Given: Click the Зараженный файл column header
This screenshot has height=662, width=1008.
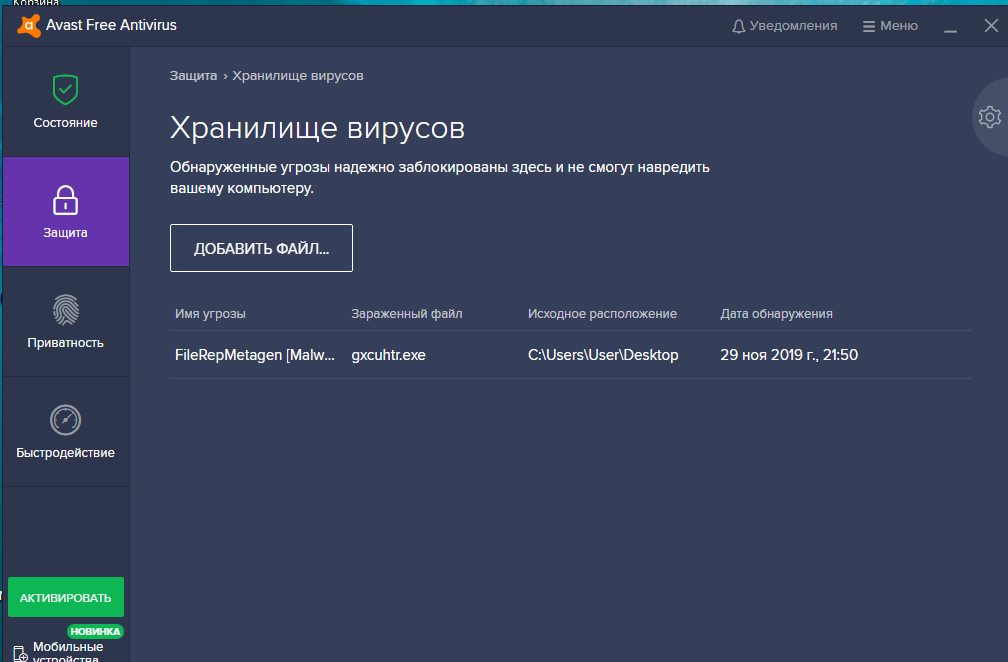Looking at the screenshot, I should tap(406, 314).
